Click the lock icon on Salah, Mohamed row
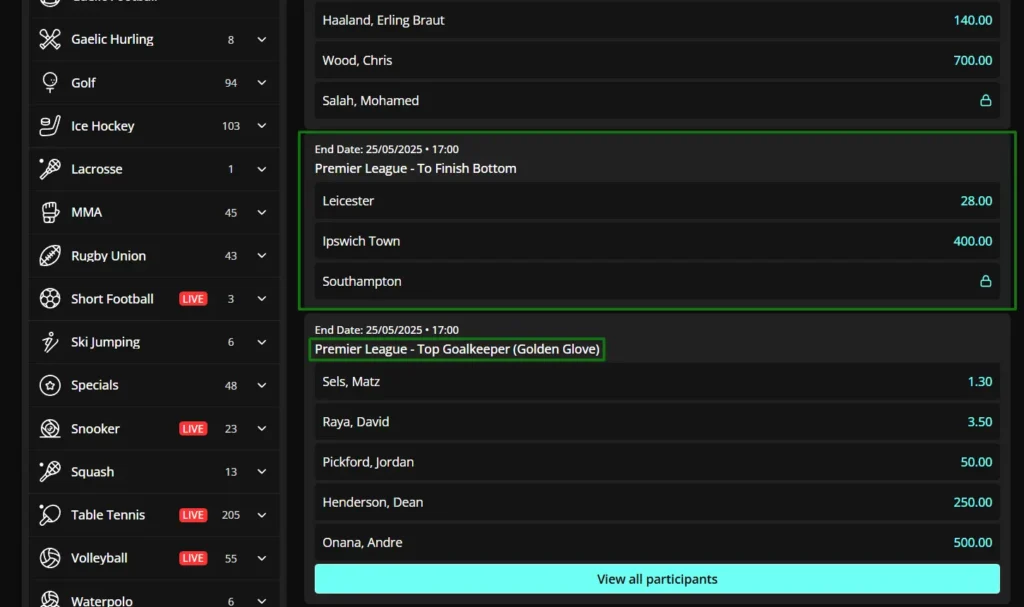Image resolution: width=1024 pixels, height=607 pixels. click(x=985, y=100)
